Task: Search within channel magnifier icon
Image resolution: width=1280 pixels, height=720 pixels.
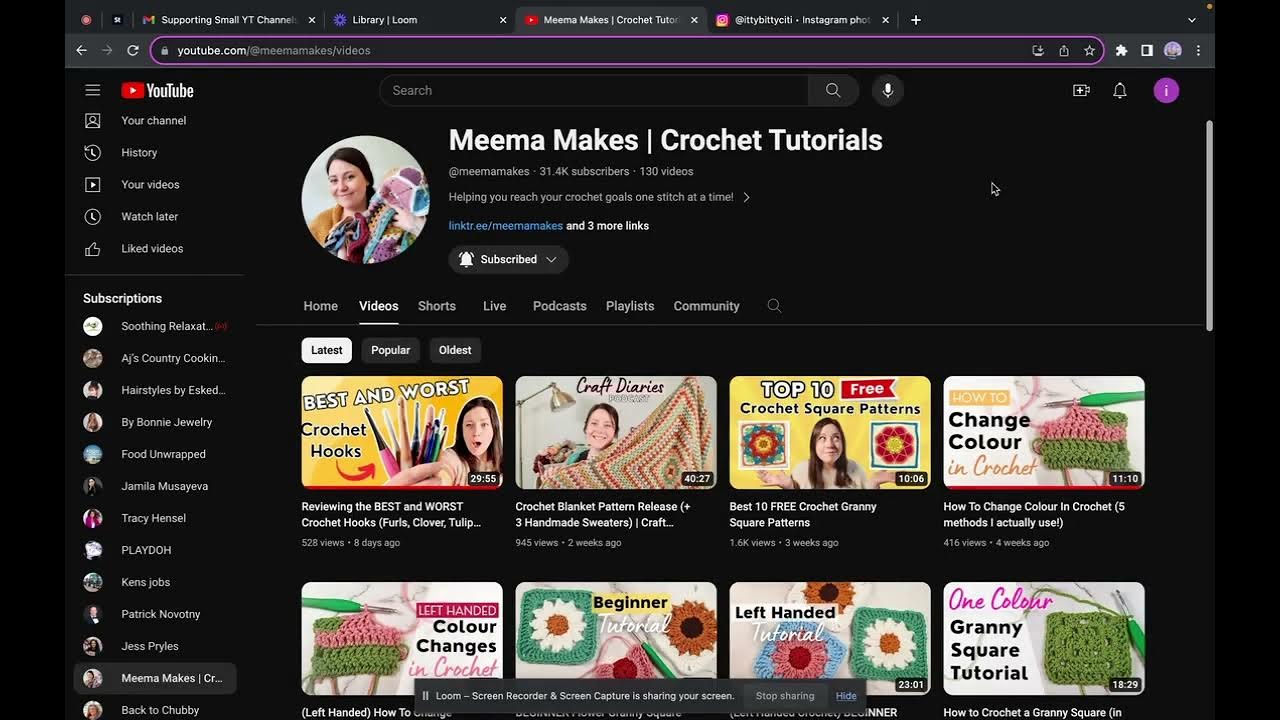Action: [774, 306]
